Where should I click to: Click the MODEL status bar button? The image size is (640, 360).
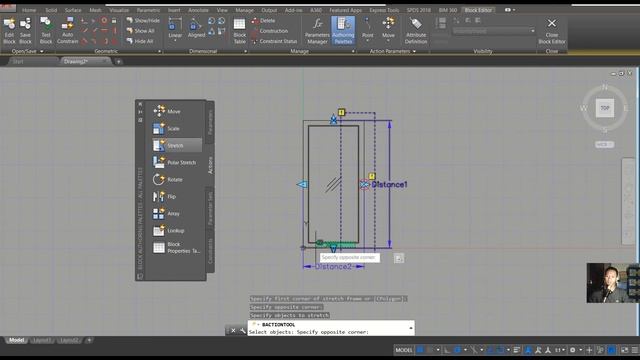404,350
